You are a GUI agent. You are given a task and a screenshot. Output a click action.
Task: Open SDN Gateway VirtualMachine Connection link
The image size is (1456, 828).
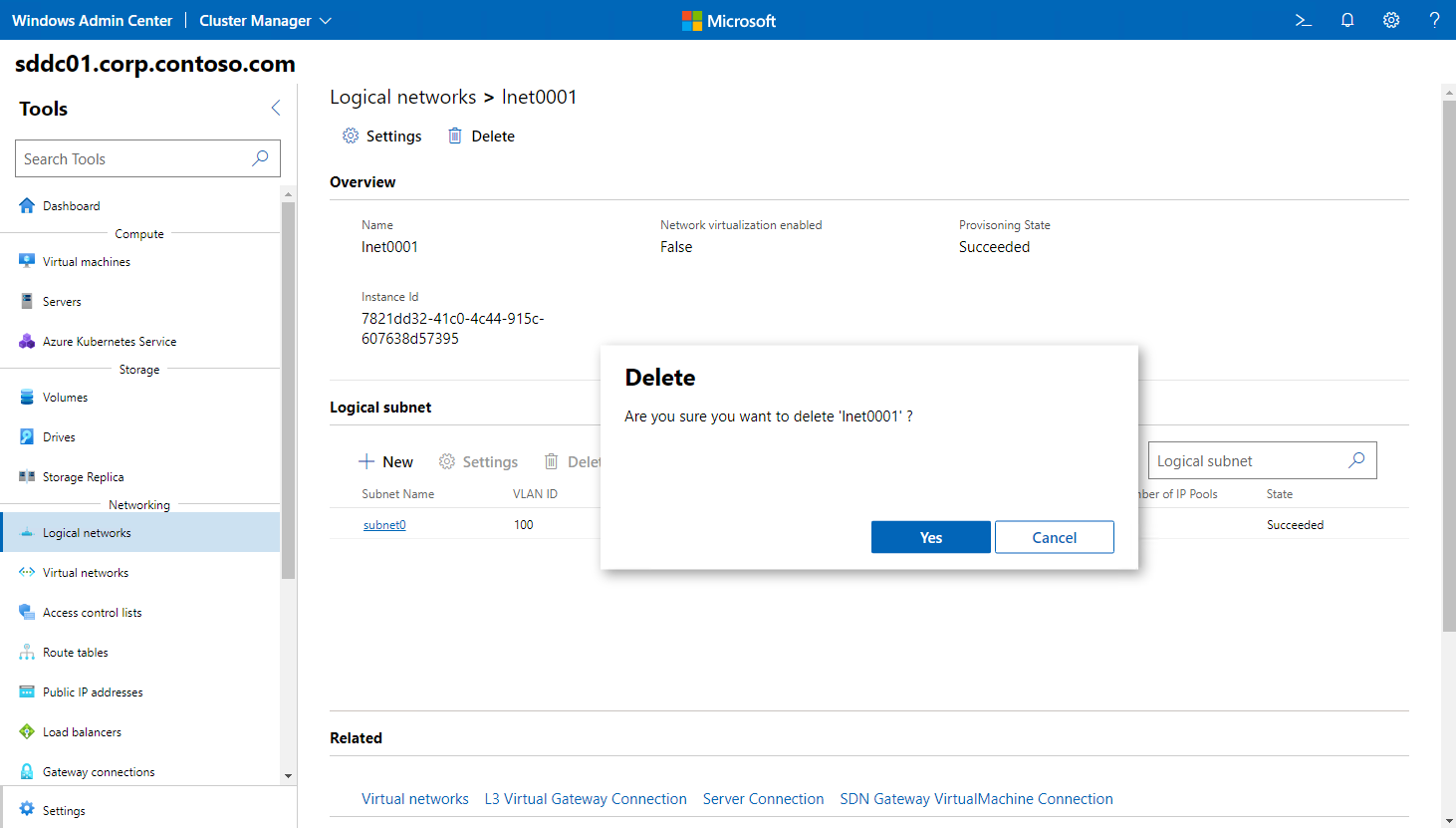[x=977, y=799]
